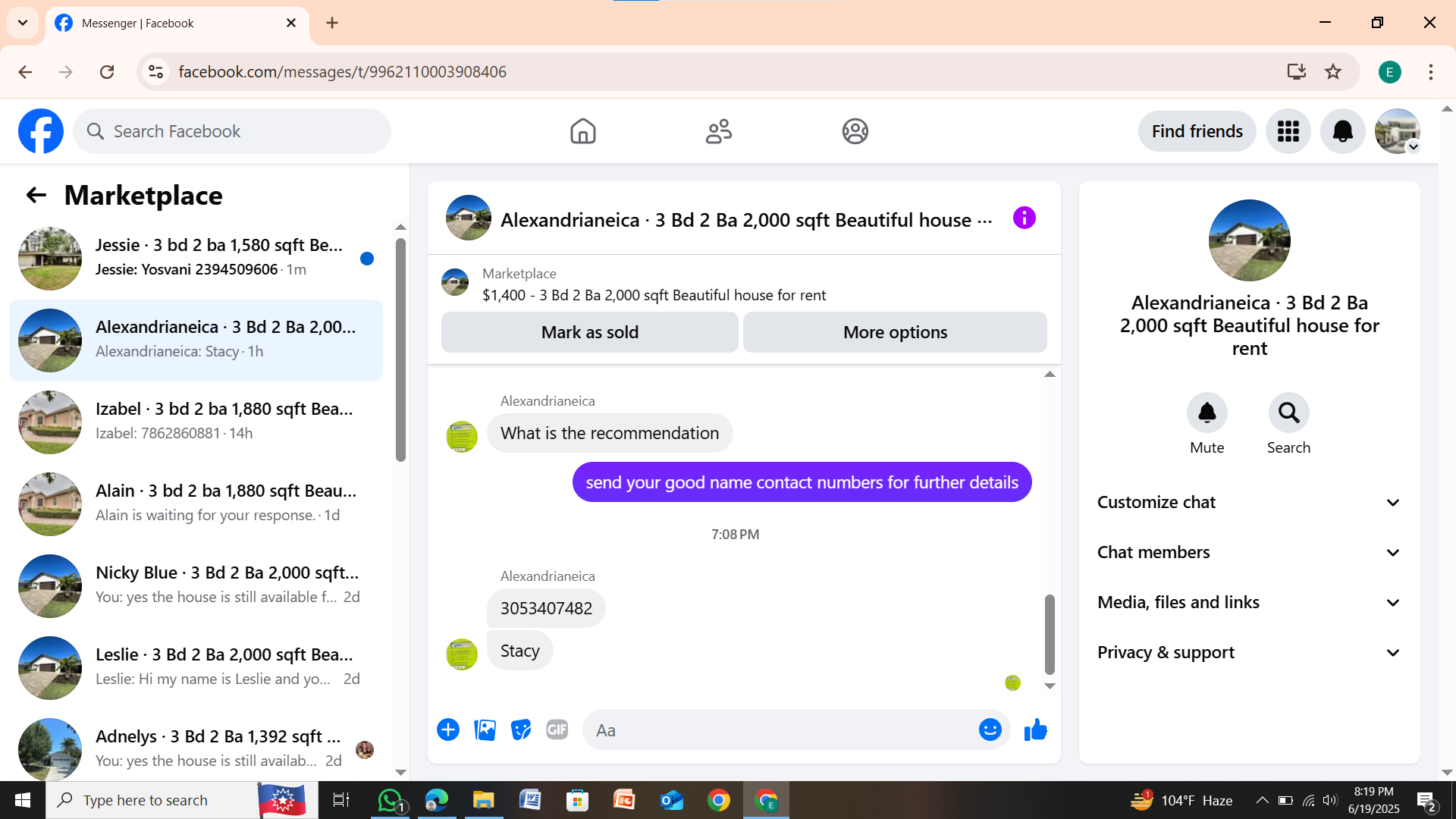Open Microsoft Word from the taskbar
Screen dimensions: 1456x819
pos(530,800)
